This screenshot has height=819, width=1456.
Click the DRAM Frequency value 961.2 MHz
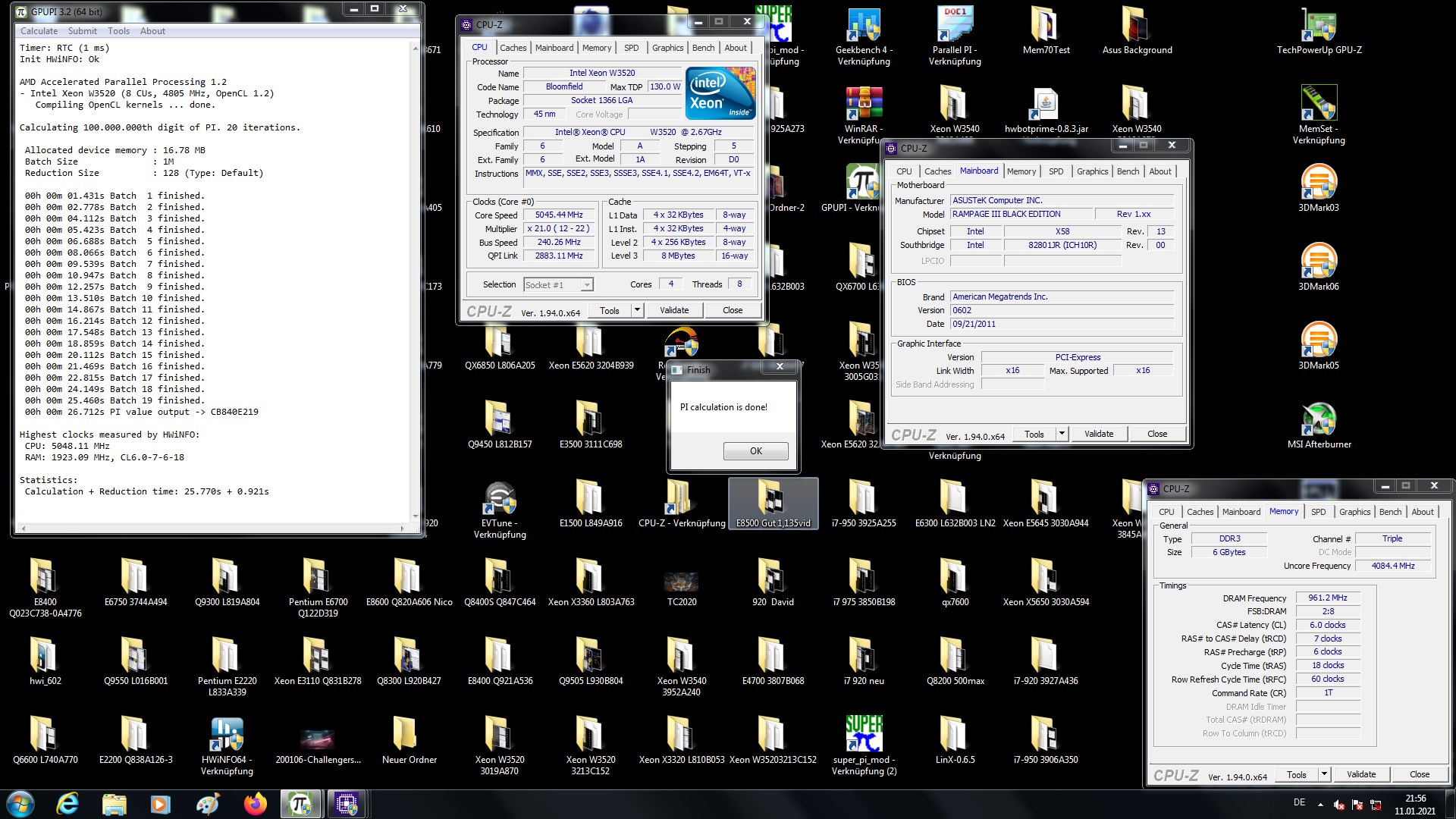[x=1327, y=598]
